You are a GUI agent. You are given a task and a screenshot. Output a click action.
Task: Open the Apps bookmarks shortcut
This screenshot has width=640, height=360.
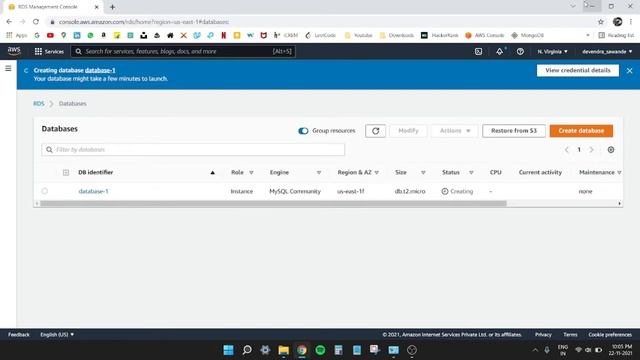[17, 36]
